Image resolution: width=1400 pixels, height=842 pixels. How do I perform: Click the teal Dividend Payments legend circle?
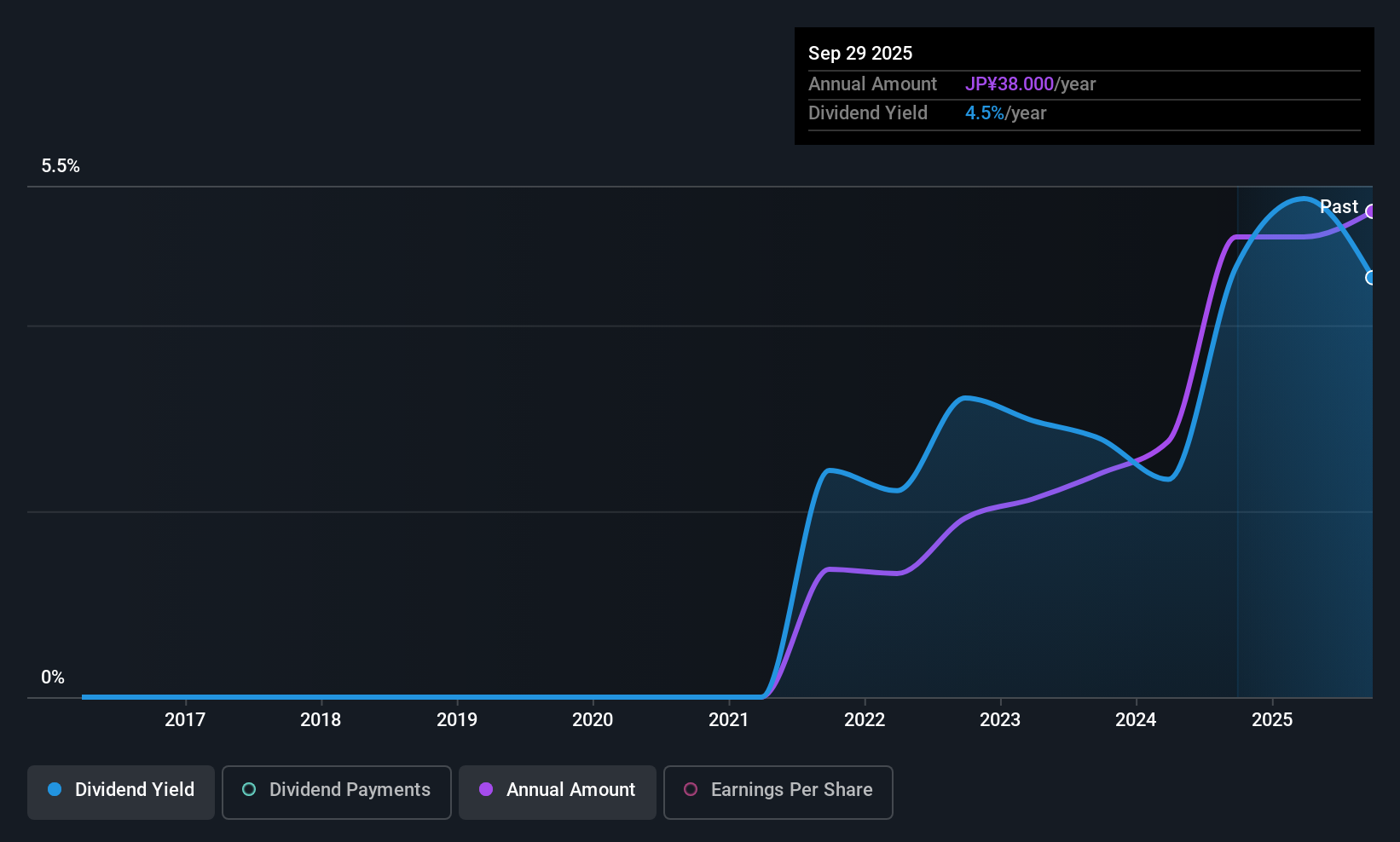coord(249,790)
